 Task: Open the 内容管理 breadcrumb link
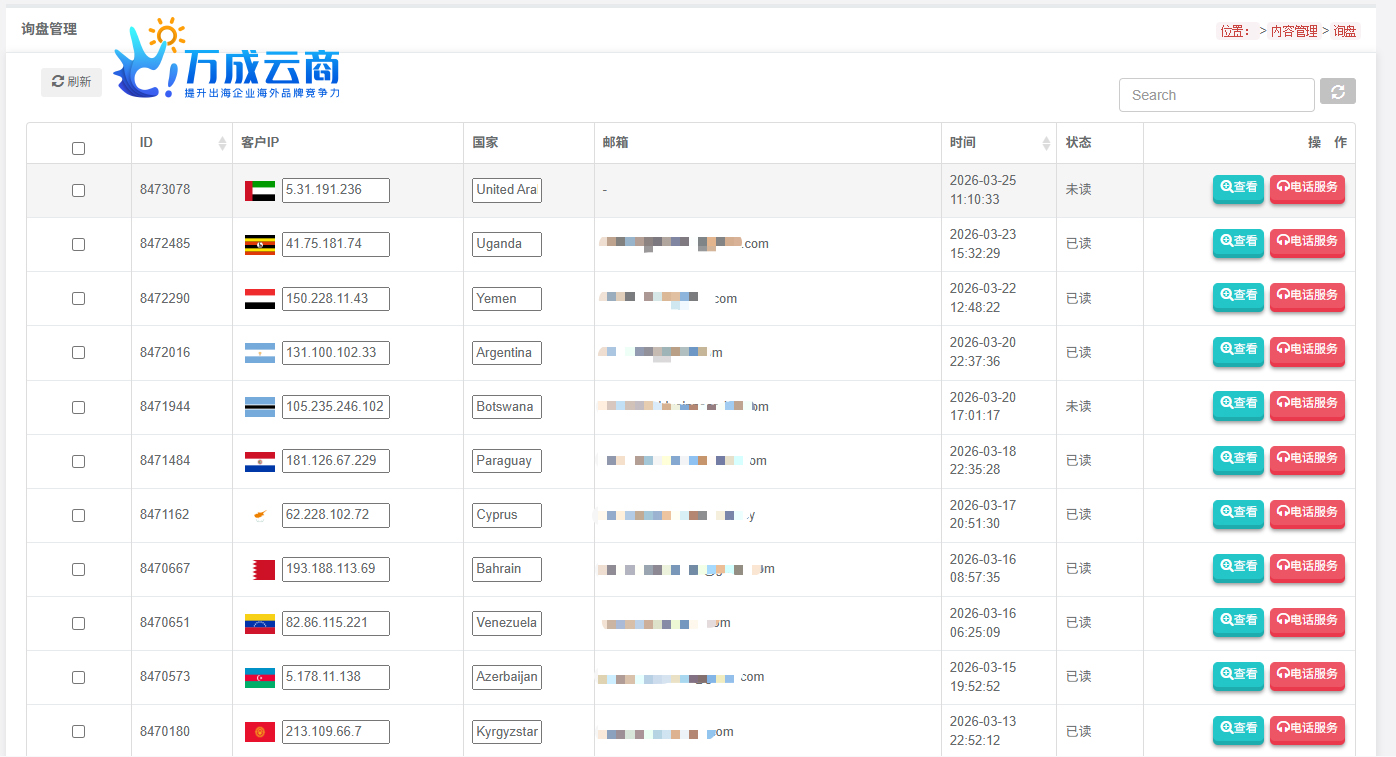[x=1293, y=31]
